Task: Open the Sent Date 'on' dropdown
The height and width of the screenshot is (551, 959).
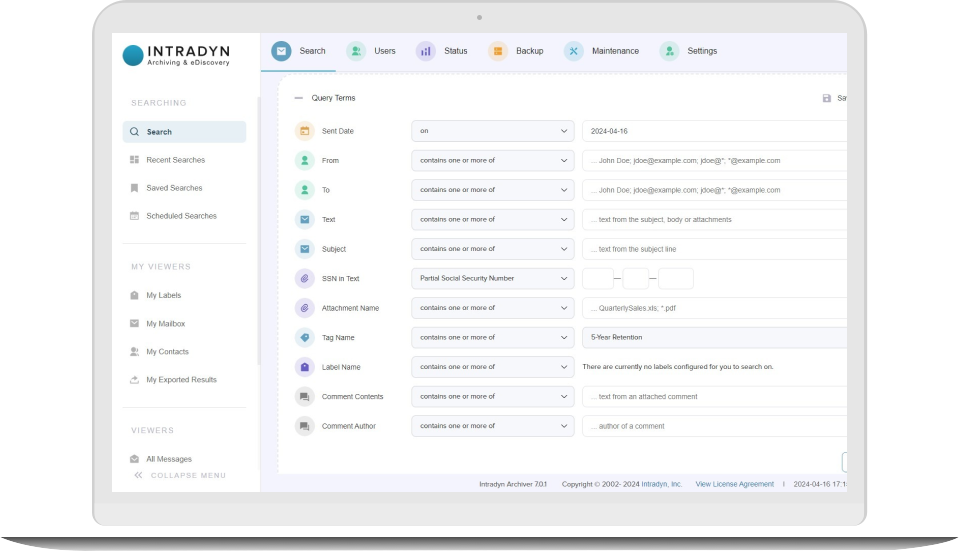Action: [x=493, y=131]
